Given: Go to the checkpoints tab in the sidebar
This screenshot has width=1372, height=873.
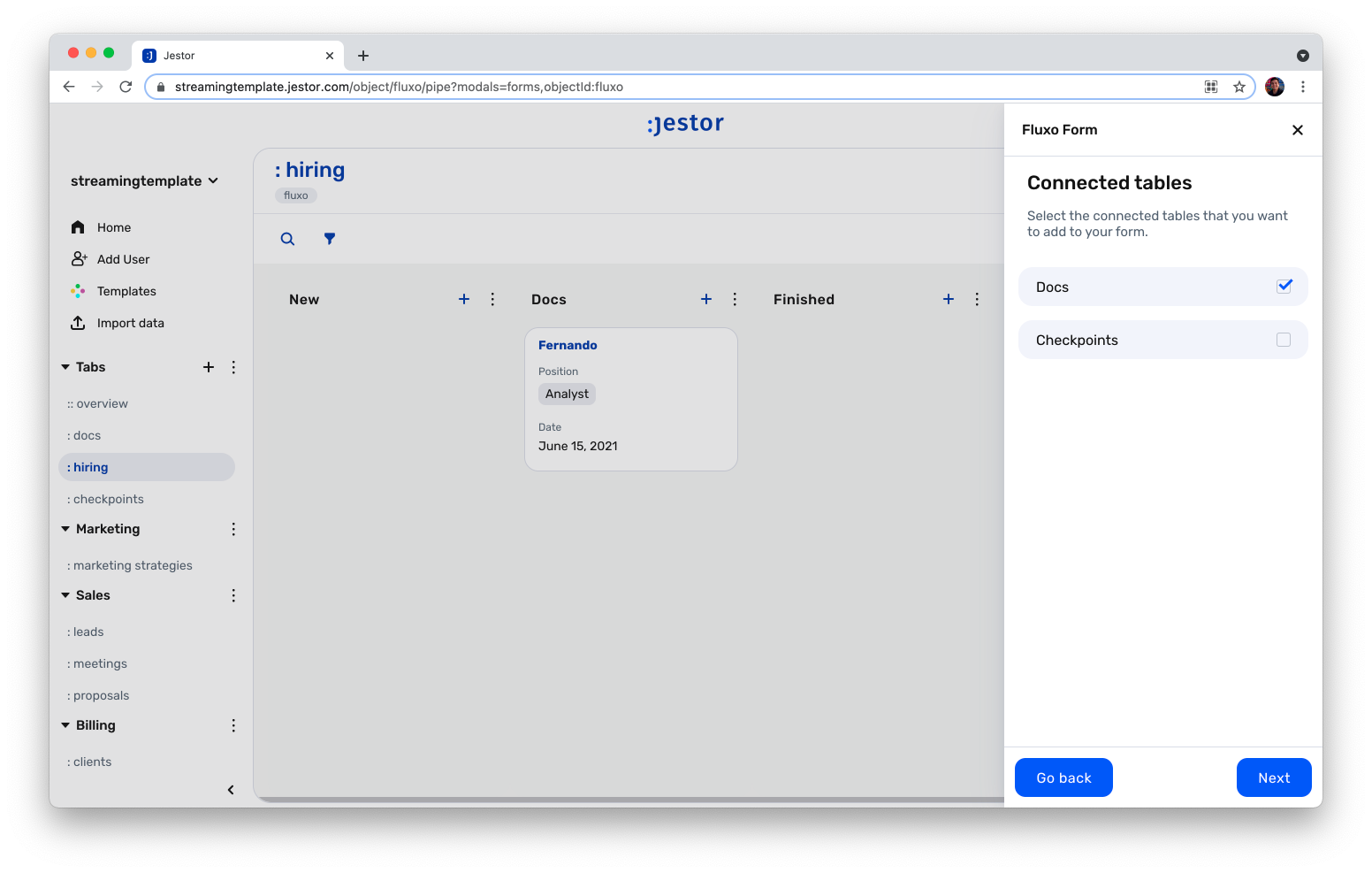Looking at the screenshot, I should 105,499.
